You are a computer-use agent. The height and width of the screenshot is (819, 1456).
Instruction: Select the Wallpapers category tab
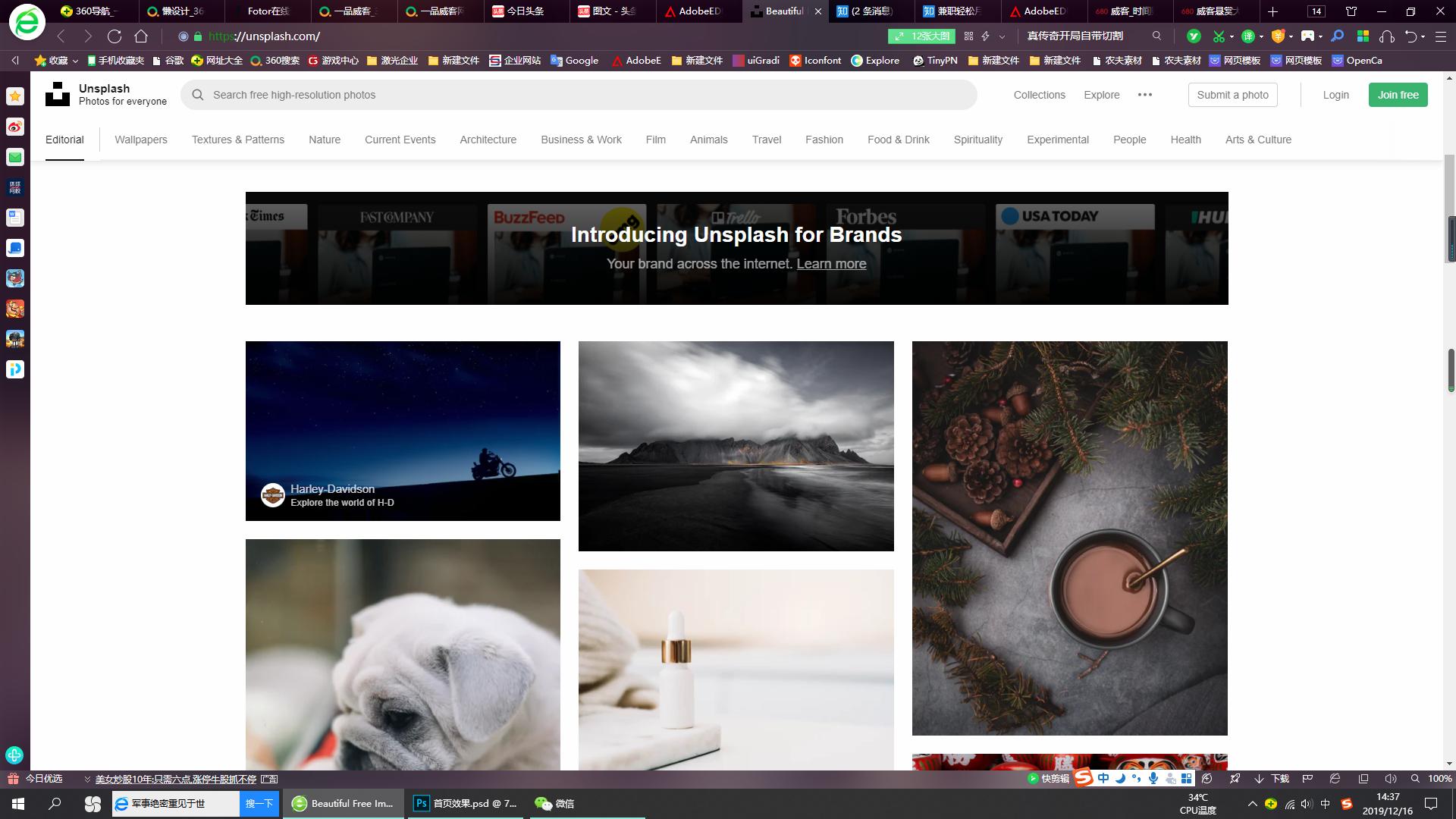coord(141,140)
